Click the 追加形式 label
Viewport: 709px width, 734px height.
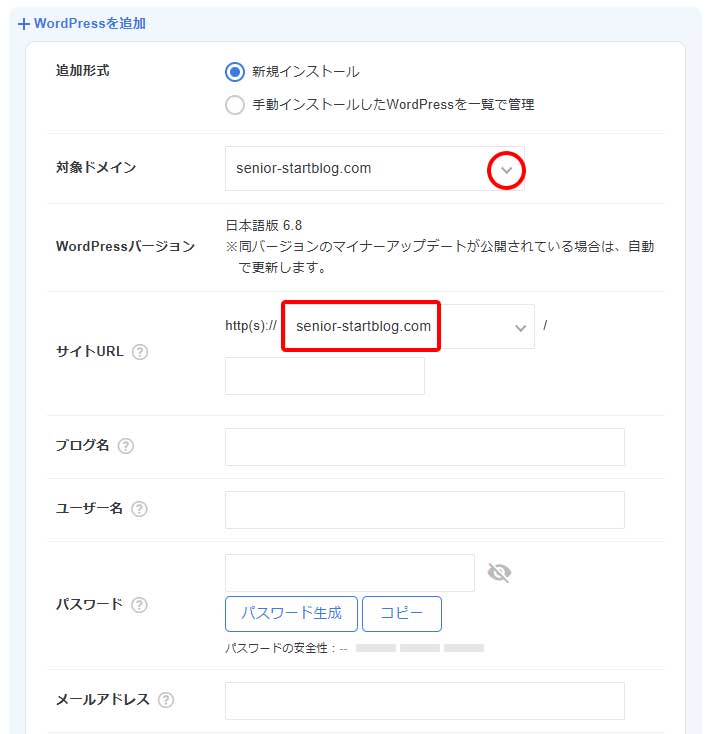[82, 71]
